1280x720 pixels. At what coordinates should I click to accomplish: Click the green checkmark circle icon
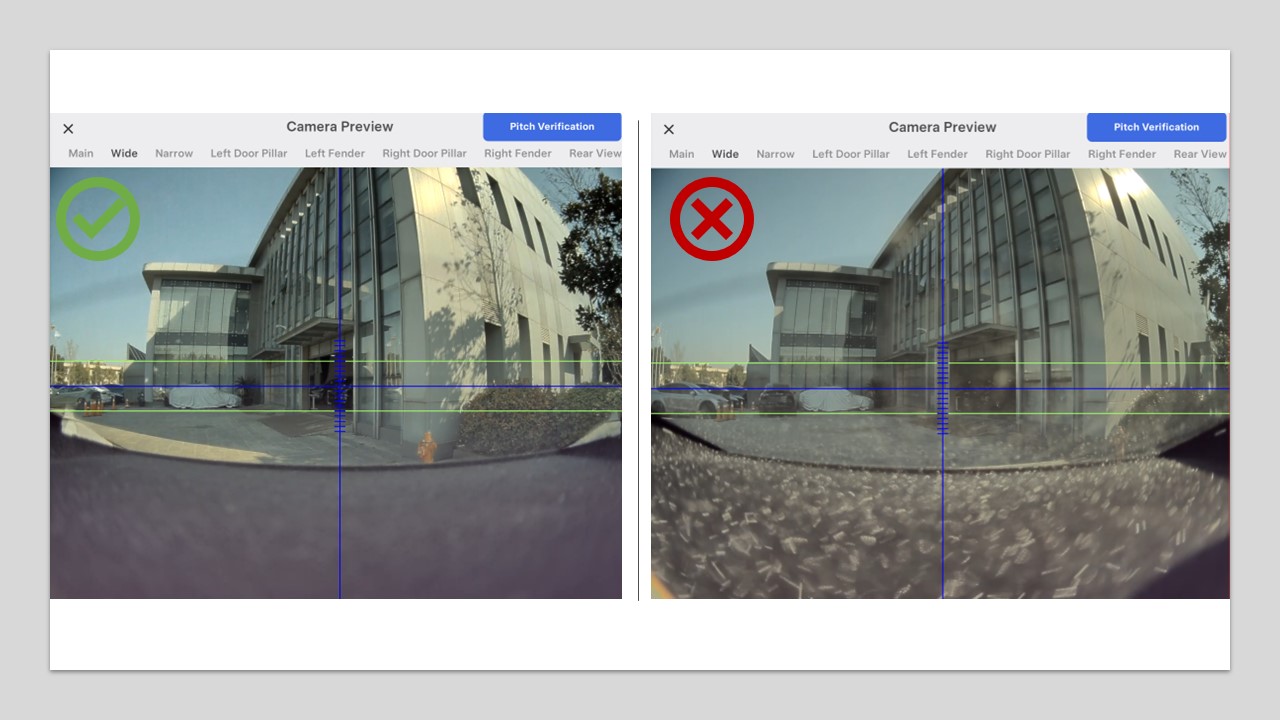97,218
